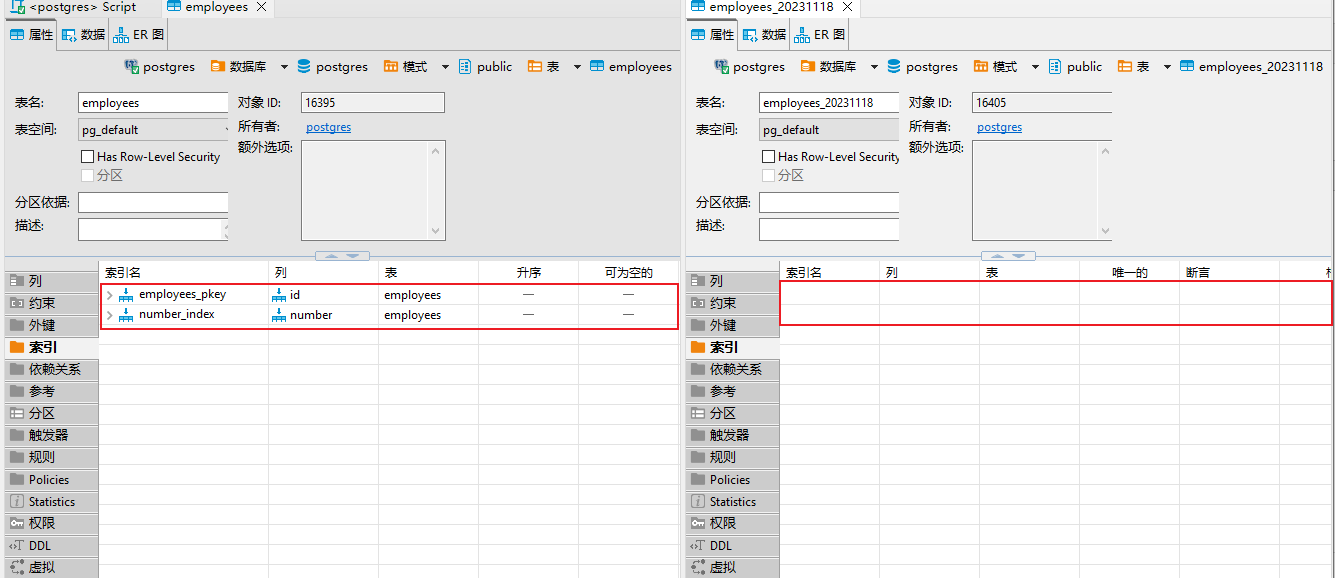Open 依赖关系 section in employees editor
This screenshot has width=1335, height=578.
coord(50,370)
